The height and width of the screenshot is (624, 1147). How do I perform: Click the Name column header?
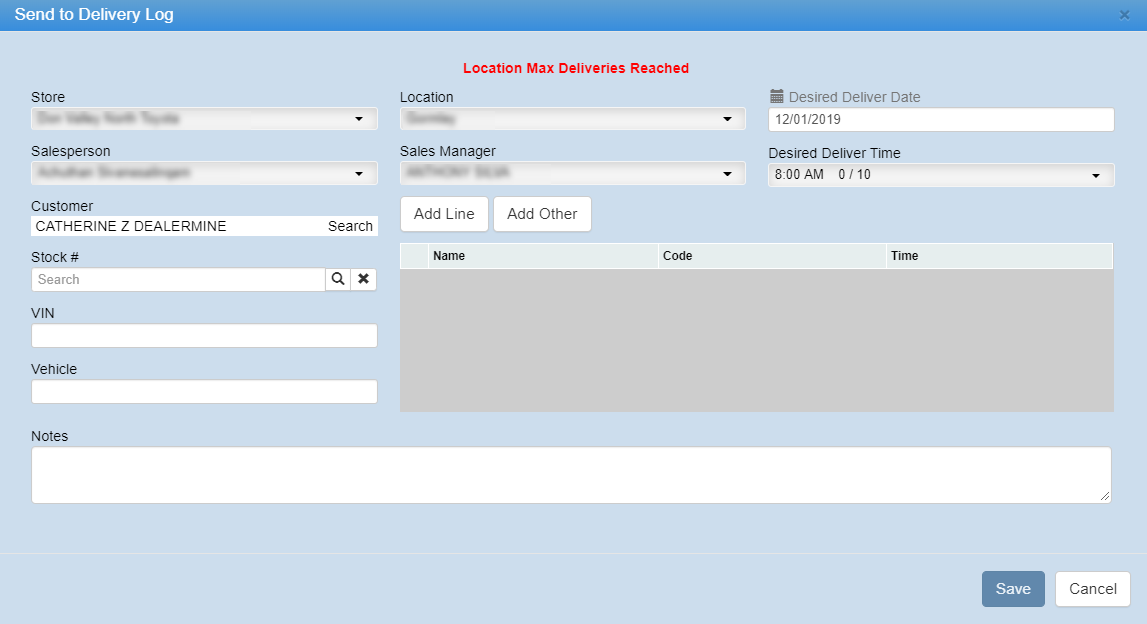[542, 256]
